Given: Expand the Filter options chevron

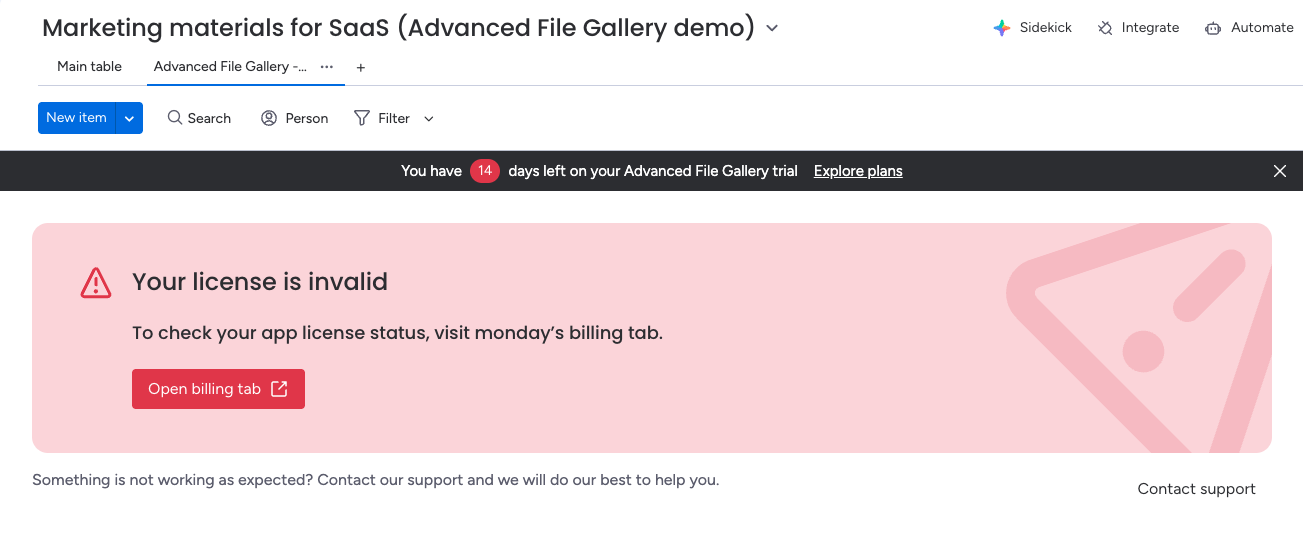Looking at the screenshot, I should tap(429, 118).
